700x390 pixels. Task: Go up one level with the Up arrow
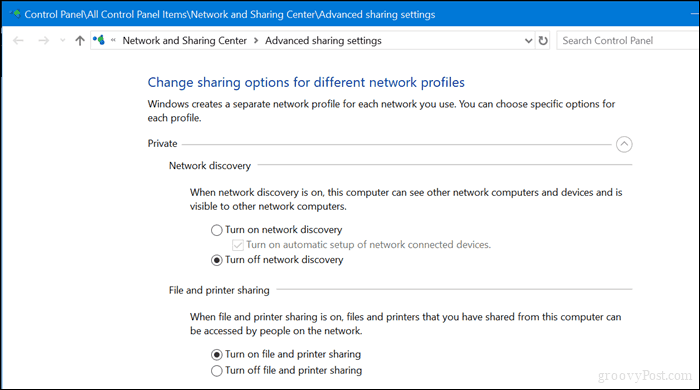click(80, 41)
